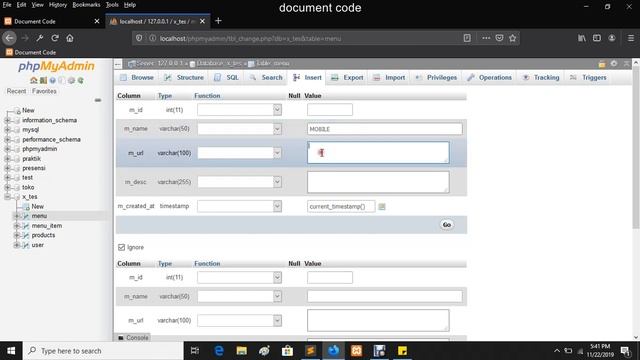Open Function dropdown for first m_url row
Image resolution: width=640 pixels, height=360 pixels.
coord(239,153)
